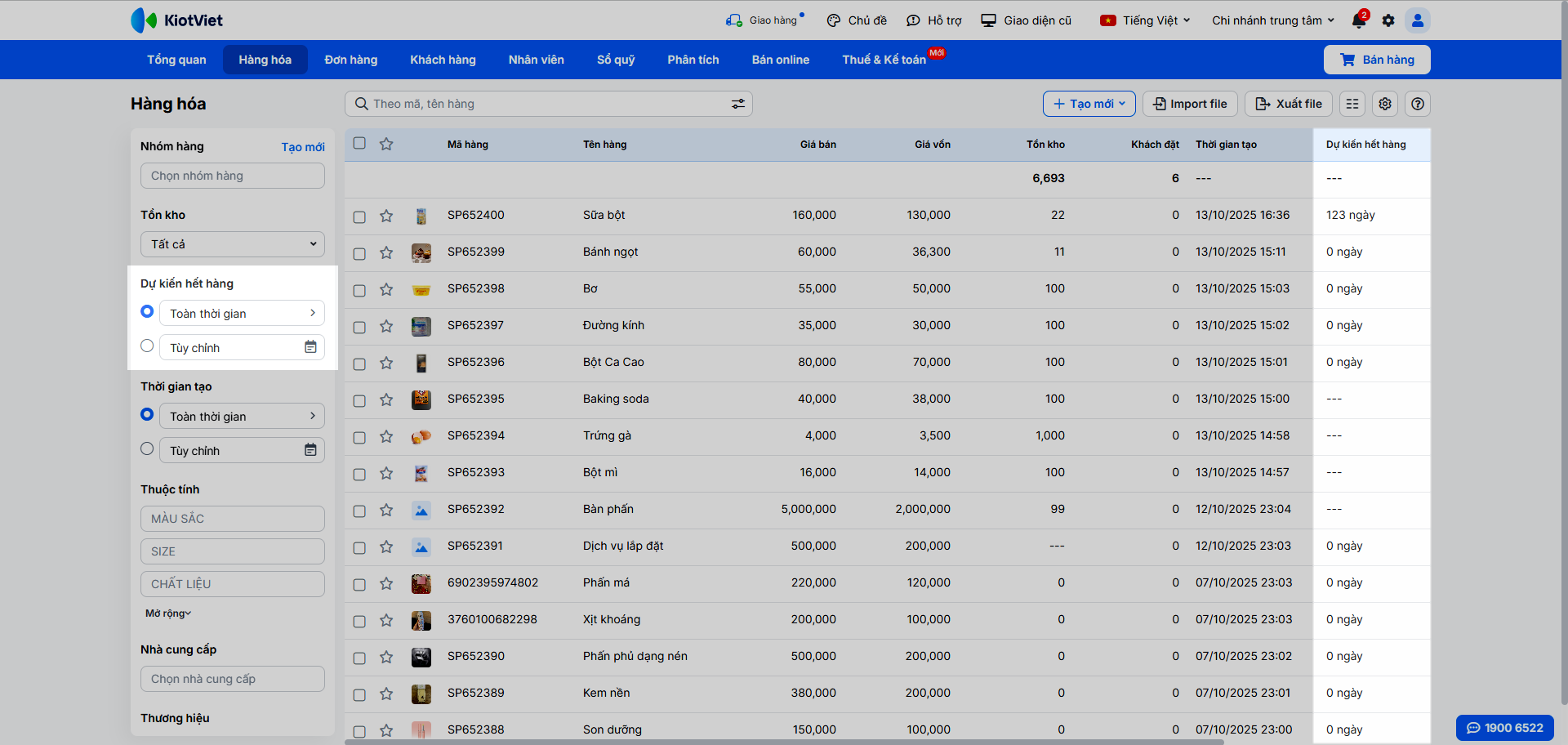Open the notifications bell
The width and height of the screenshot is (1568, 745).
(1359, 20)
